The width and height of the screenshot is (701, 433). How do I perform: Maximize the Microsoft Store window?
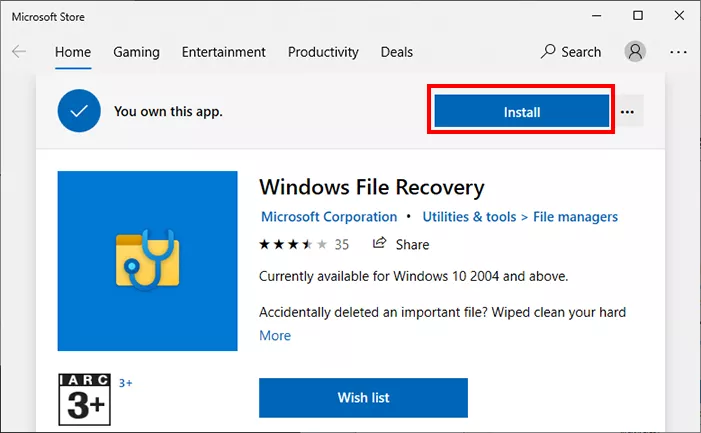pos(638,16)
